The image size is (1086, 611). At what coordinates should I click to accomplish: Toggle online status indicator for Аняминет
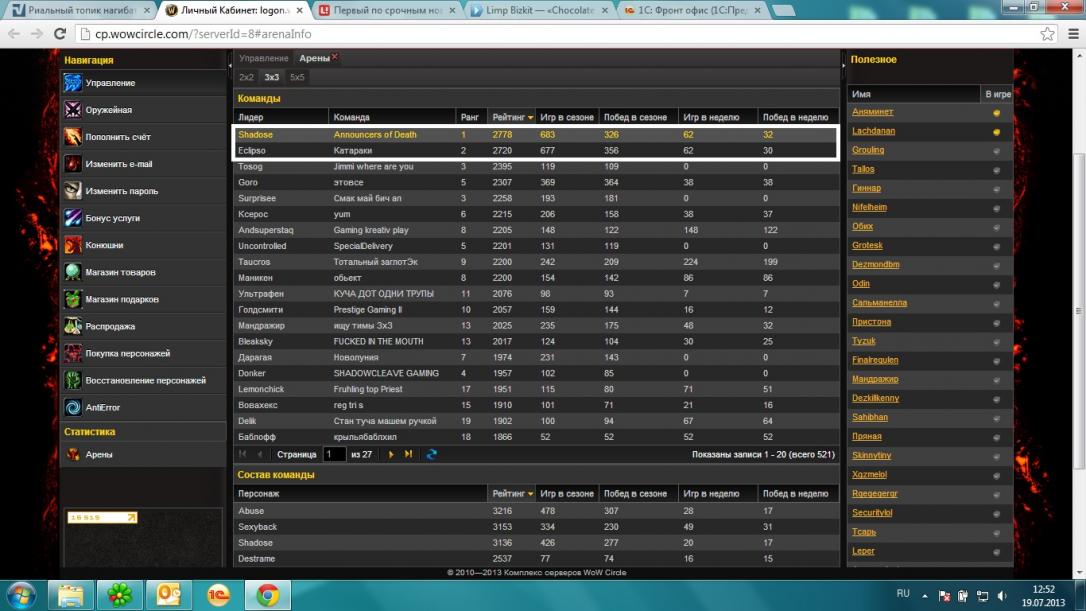(x=996, y=113)
